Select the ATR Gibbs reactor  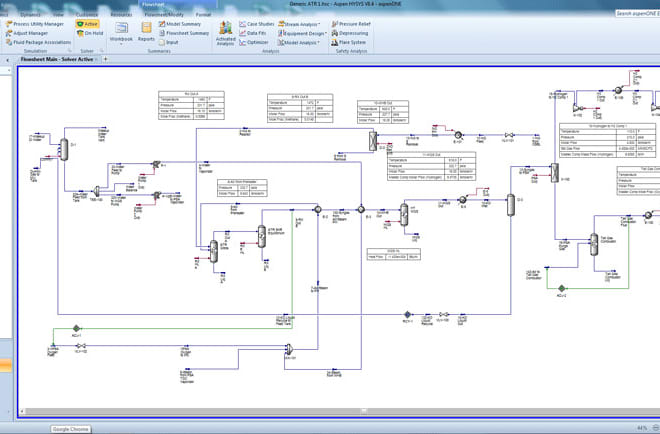pyautogui.click(x=214, y=251)
